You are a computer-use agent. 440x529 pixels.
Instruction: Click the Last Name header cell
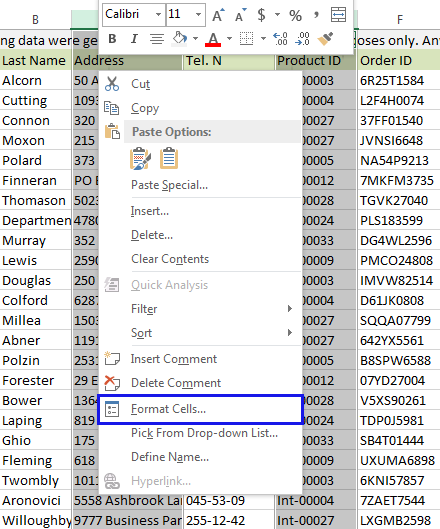point(35,60)
